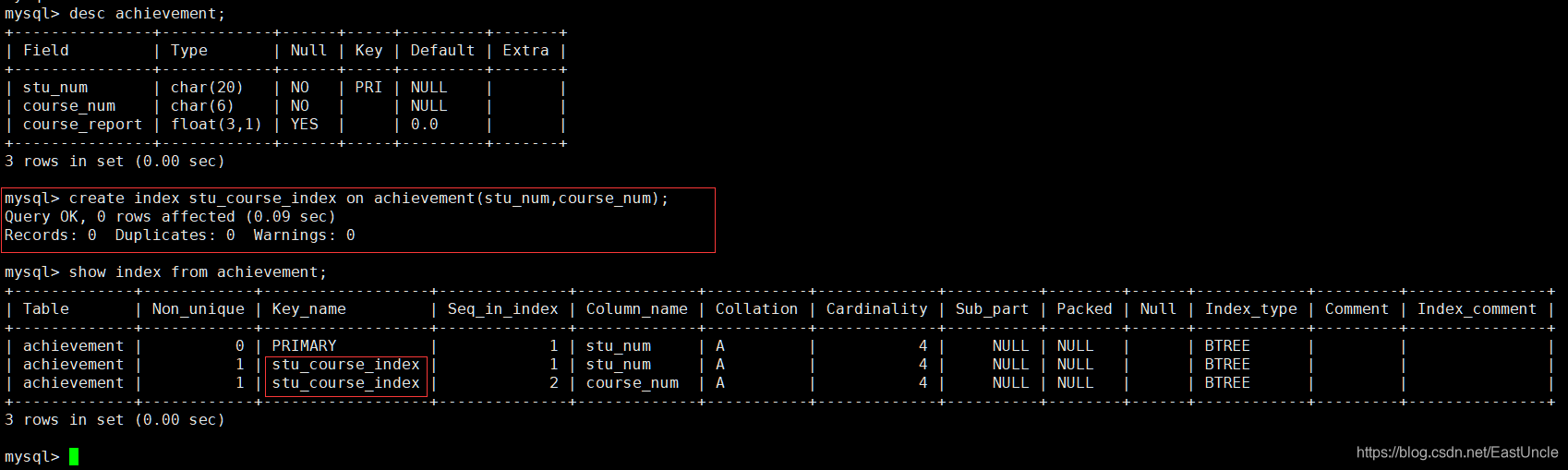Screen dimensions: 1568x470
Task: Click the 'Extra' column header
Action: point(525,51)
